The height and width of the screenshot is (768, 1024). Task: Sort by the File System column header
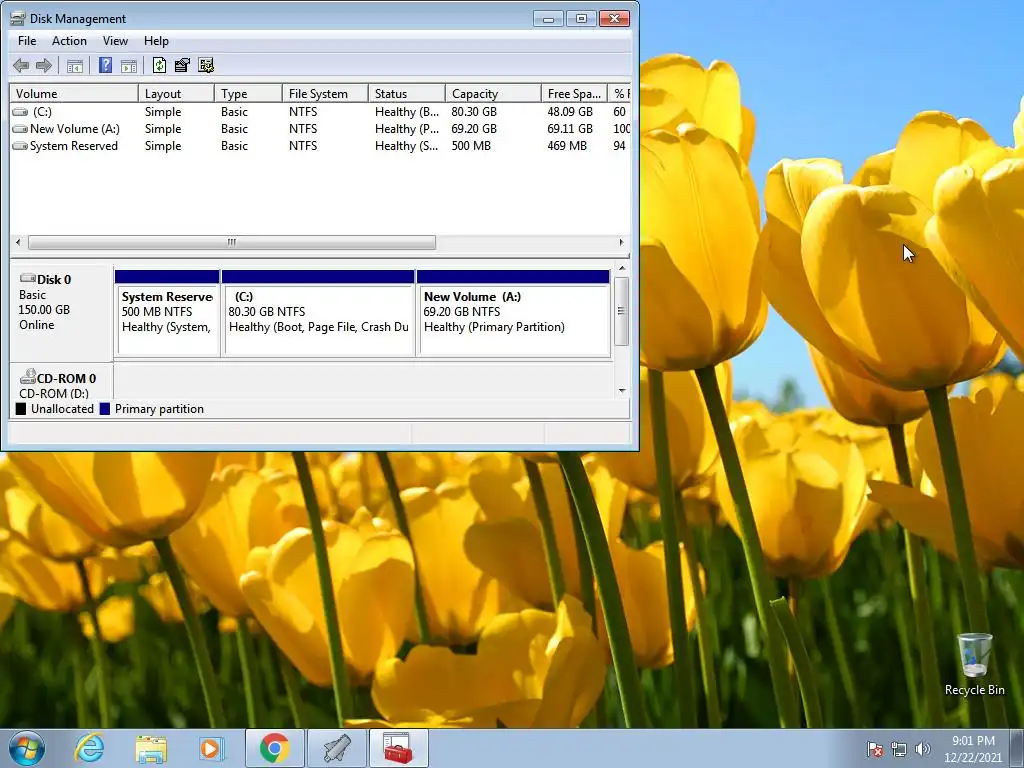tap(325, 93)
